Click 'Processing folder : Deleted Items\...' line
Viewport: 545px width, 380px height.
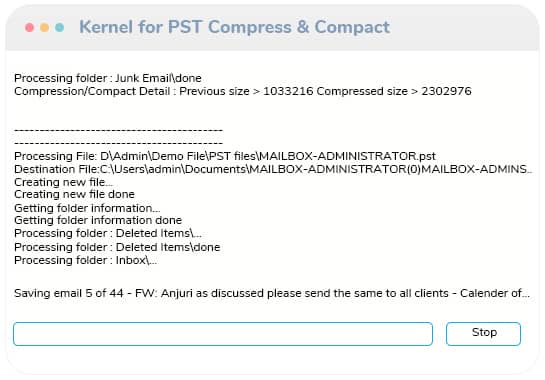[108, 233]
